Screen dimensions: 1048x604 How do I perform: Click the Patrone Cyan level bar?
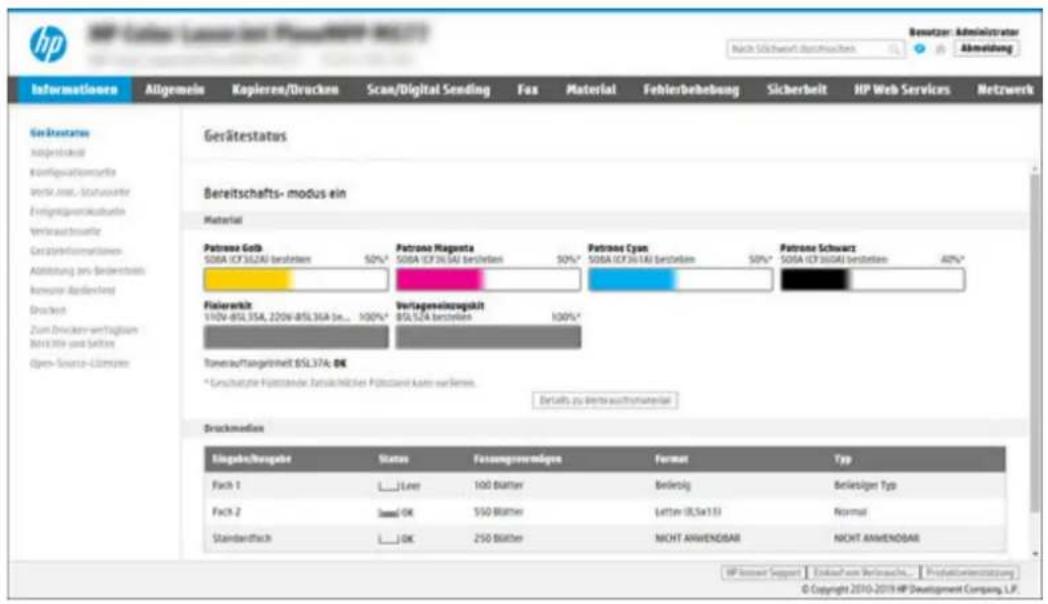(680, 279)
